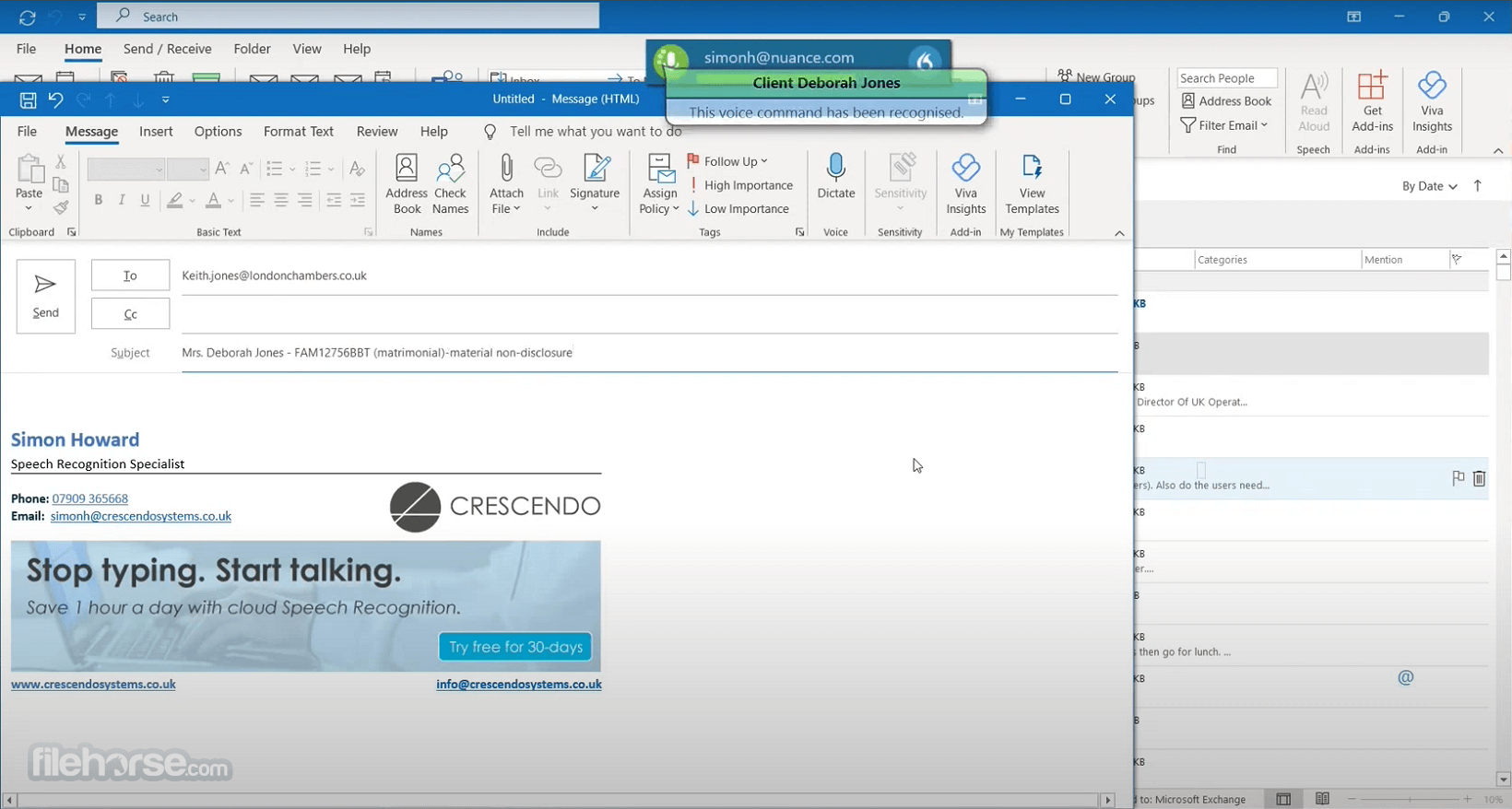Click the Send envelope button
This screenshot has height=809, width=1512.
pos(45,296)
